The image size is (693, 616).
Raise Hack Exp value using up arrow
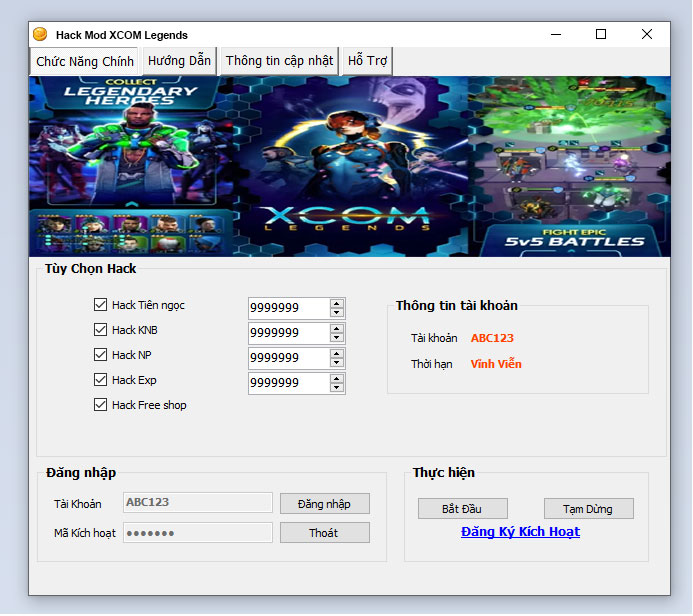[336, 379]
